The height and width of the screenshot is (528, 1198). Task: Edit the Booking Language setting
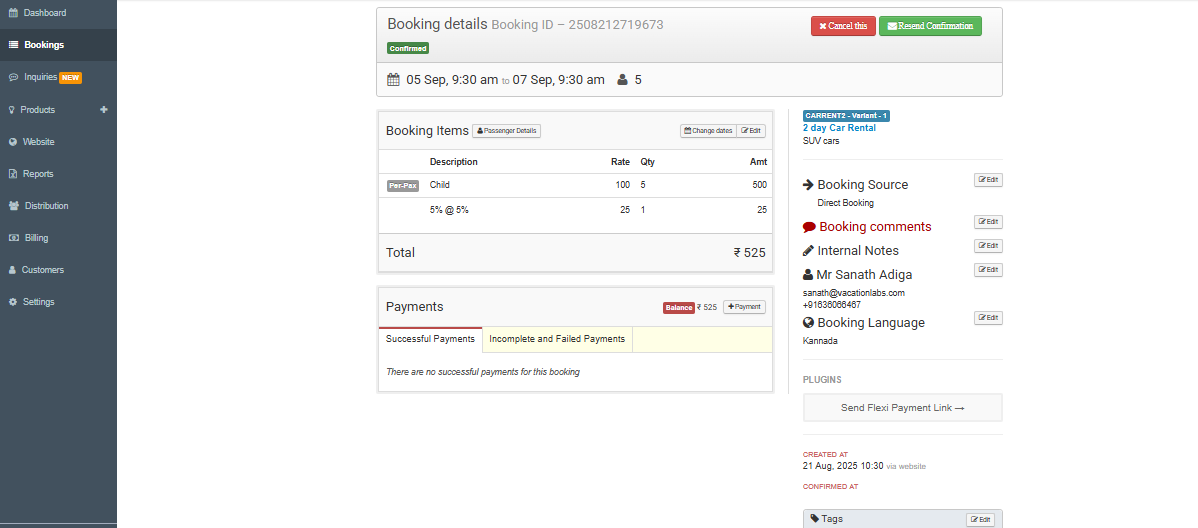[x=988, y=318]
